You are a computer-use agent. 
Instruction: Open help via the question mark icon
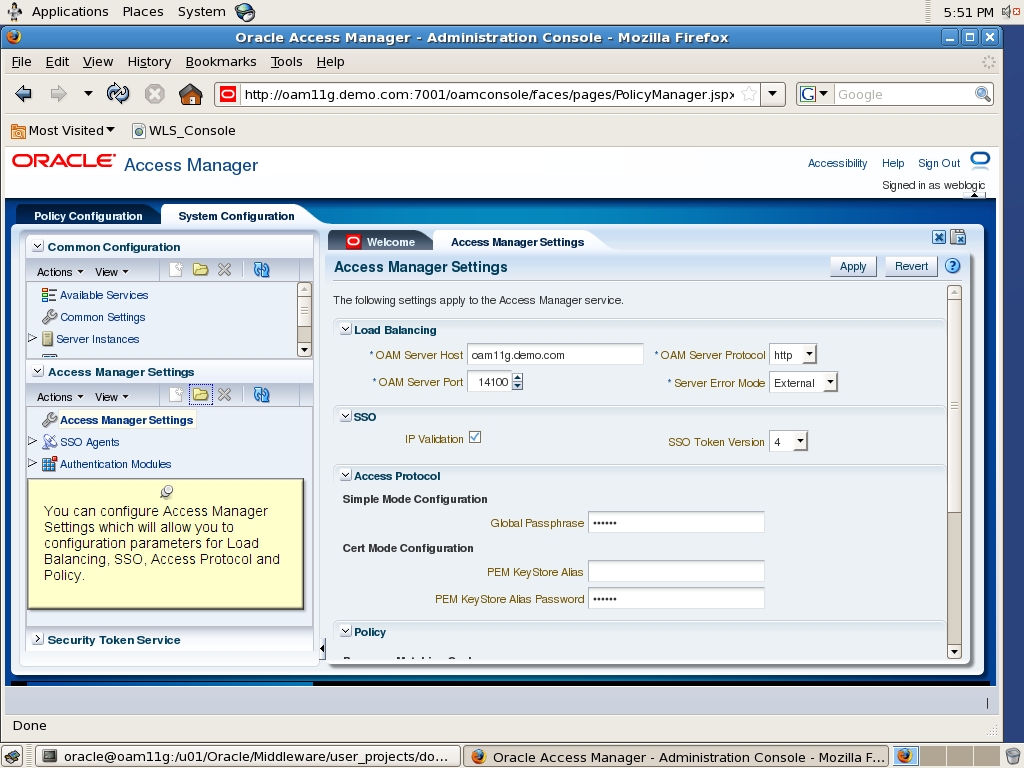point(952,265)
